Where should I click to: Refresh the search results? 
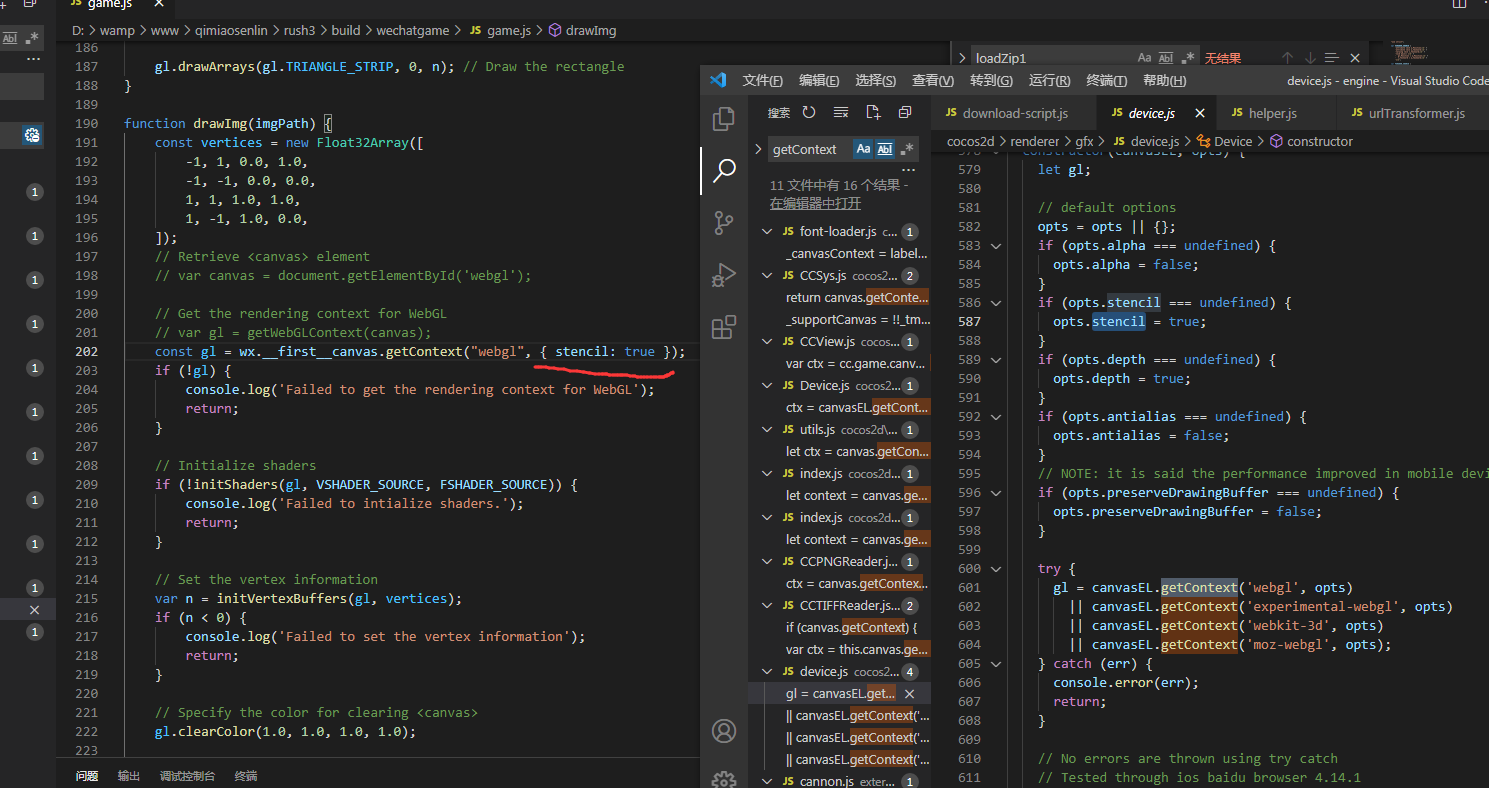809,113
